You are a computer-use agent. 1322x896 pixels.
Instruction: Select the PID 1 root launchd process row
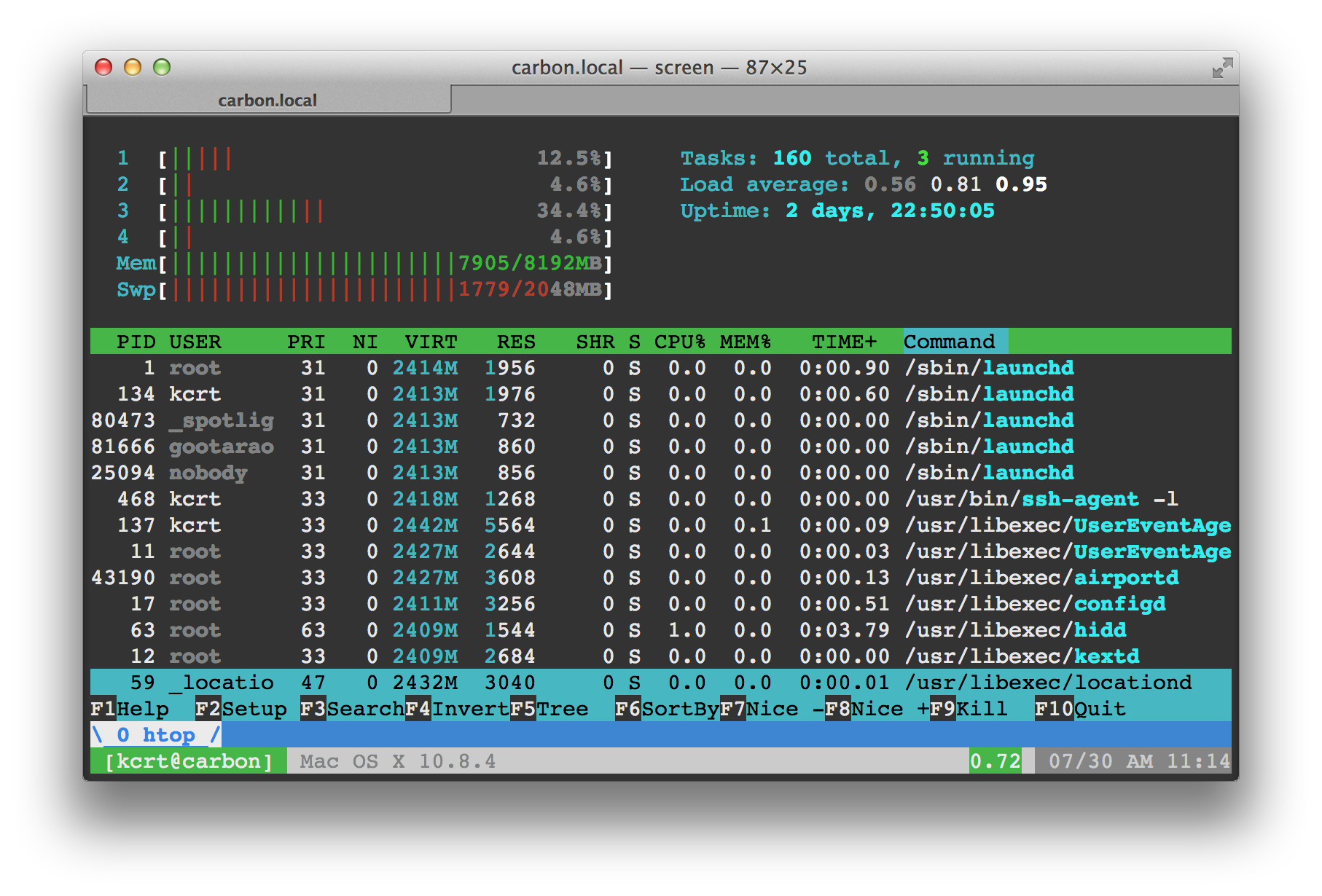coord(661,368)
